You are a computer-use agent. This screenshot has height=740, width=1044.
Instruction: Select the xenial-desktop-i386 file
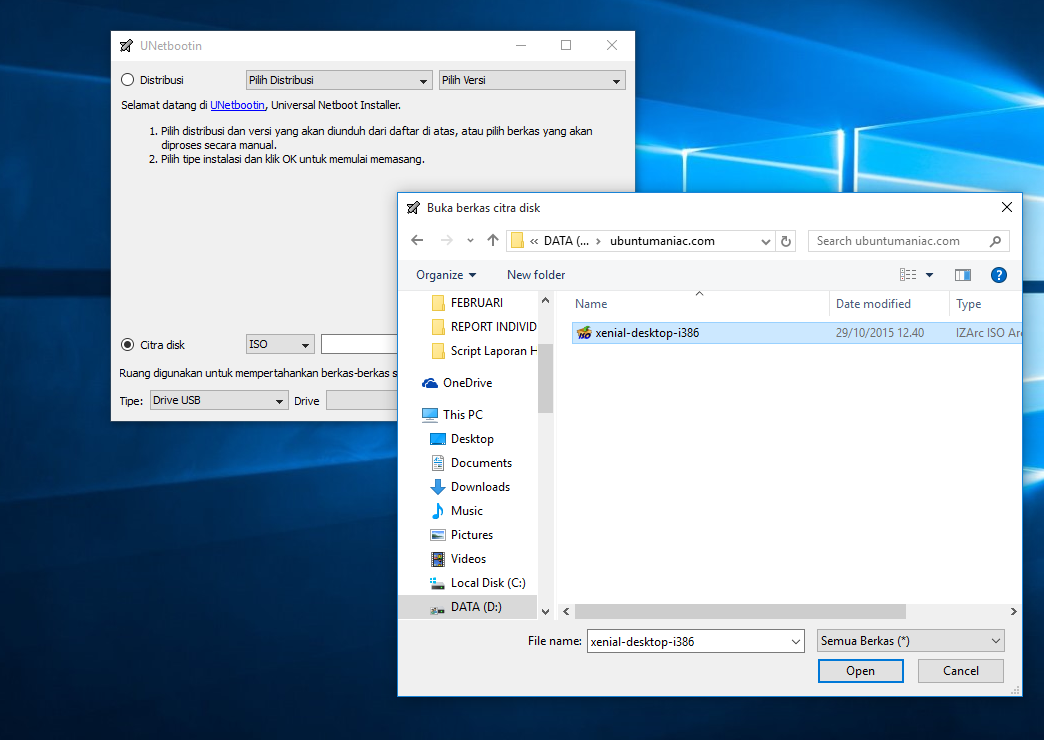(x=796, y=332)
